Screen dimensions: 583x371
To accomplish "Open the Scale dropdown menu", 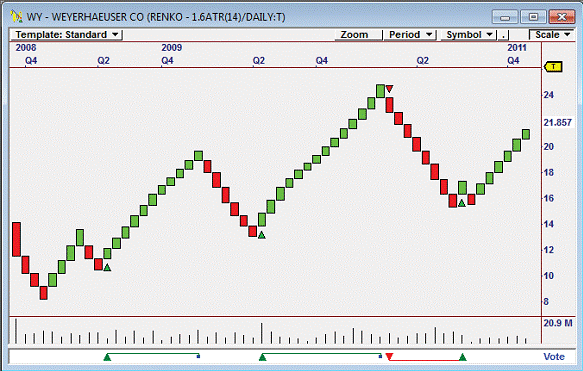I will [552, 35].
